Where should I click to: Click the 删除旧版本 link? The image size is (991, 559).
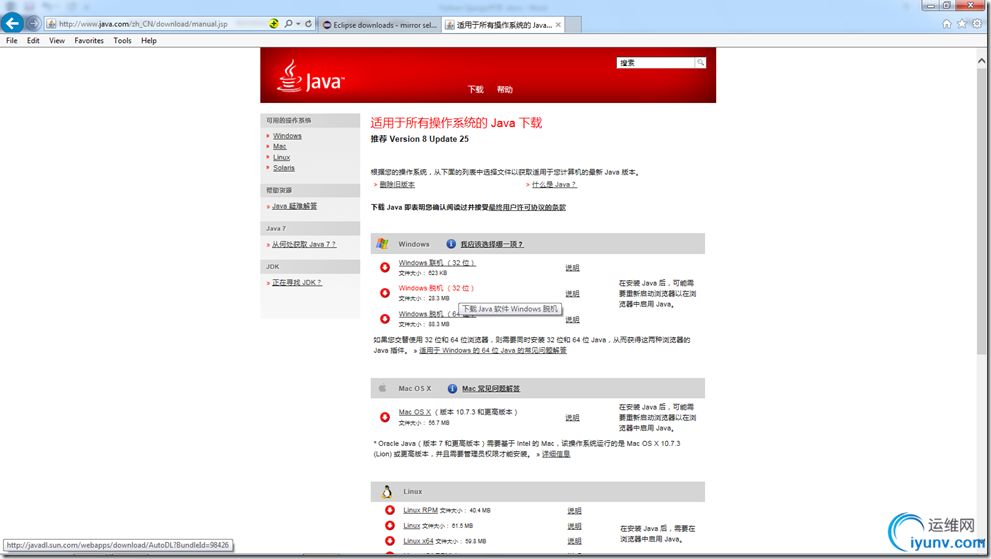click(397, 185)
